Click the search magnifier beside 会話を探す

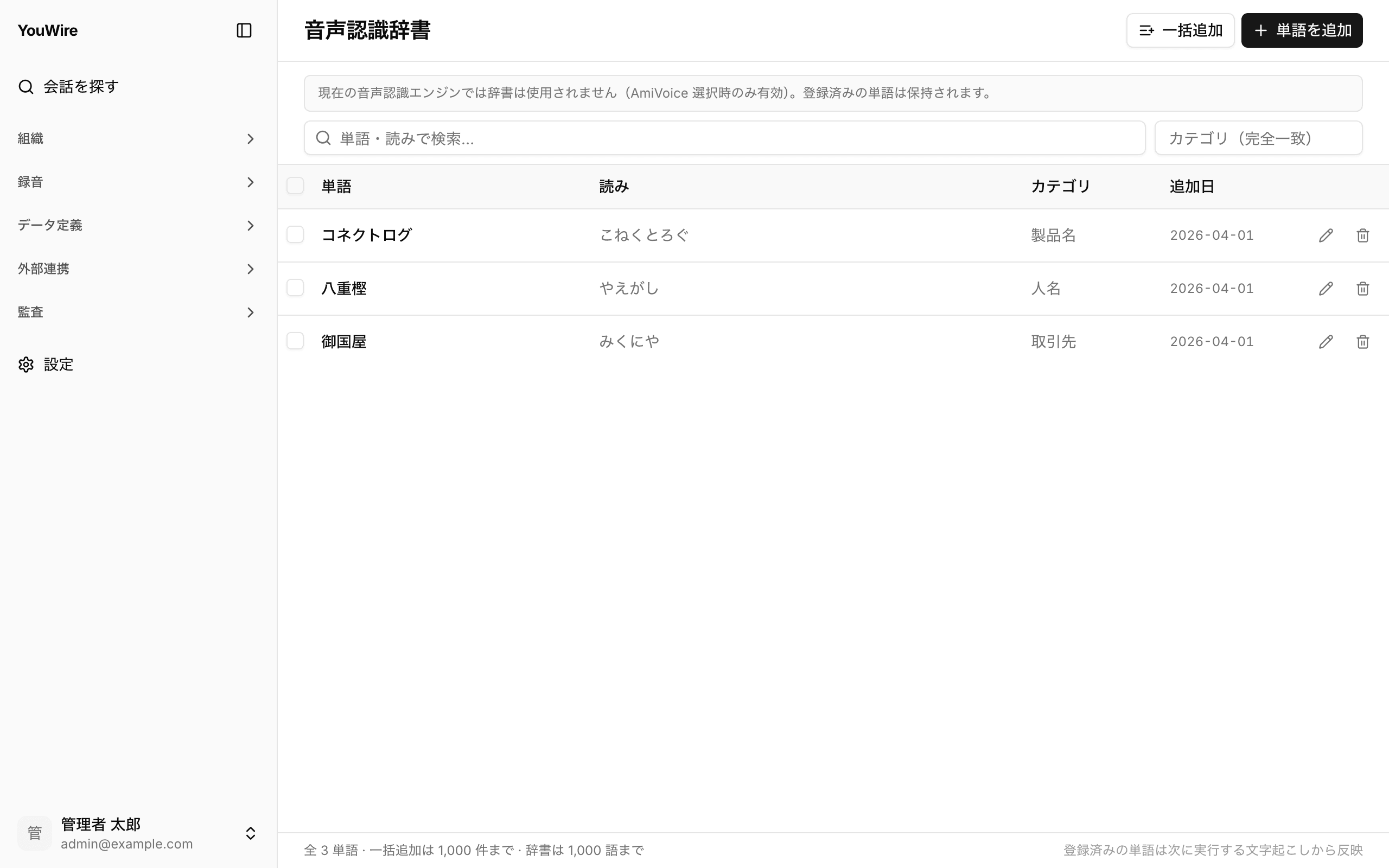[x=26, y=87]
